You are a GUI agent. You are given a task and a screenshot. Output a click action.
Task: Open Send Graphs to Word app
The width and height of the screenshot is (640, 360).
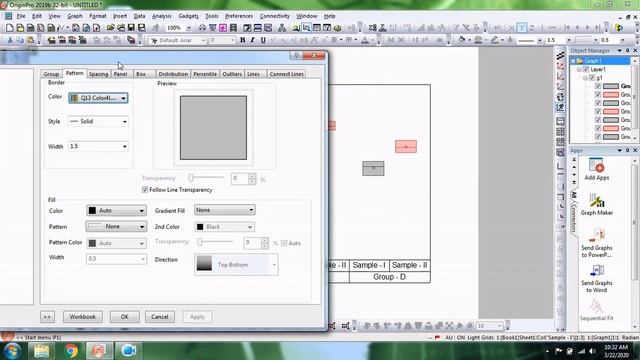596,278
